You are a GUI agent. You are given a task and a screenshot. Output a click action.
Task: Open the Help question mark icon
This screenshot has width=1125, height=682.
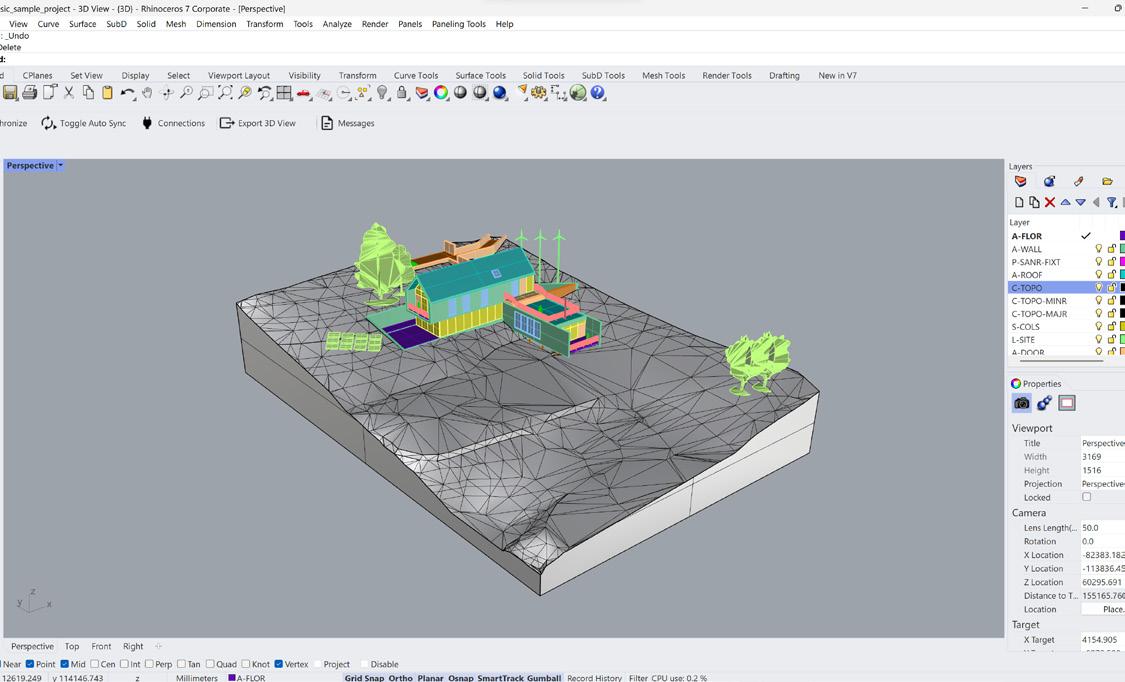[x=598, y=93]
